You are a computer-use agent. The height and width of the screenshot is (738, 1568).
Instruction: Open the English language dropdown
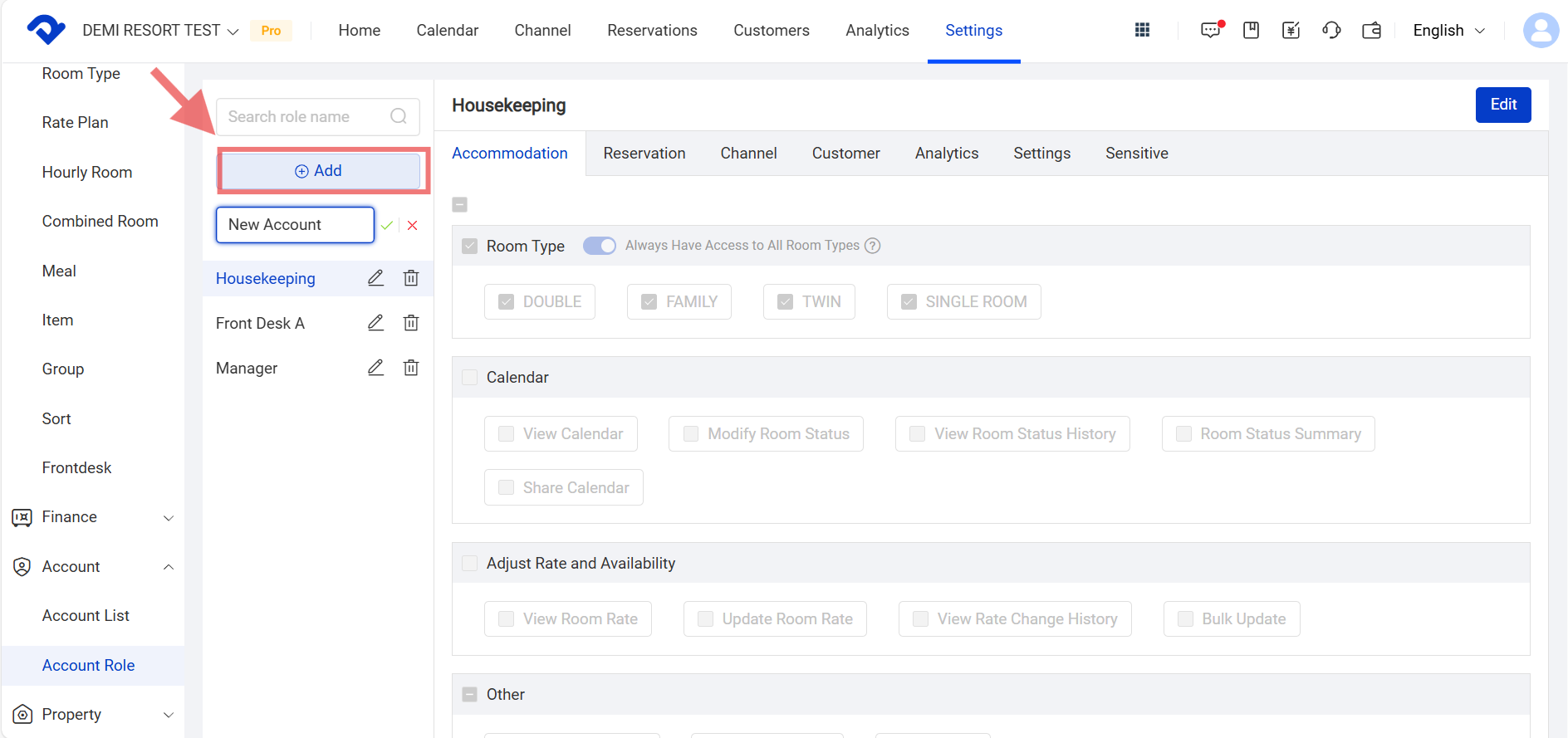pos(1448,31)
